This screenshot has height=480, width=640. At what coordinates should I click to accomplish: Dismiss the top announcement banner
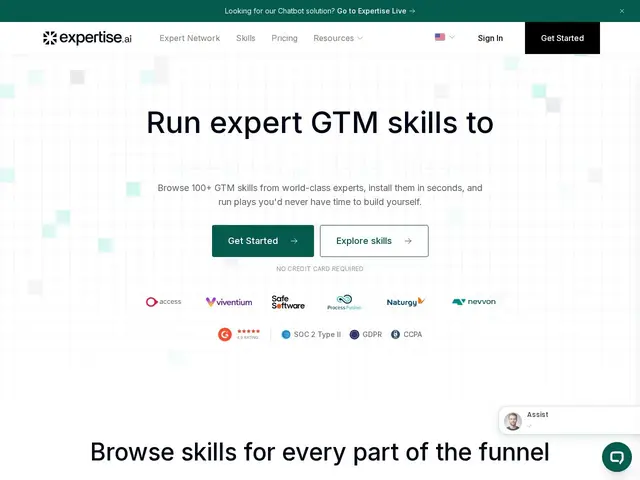(x=622, y=11)
